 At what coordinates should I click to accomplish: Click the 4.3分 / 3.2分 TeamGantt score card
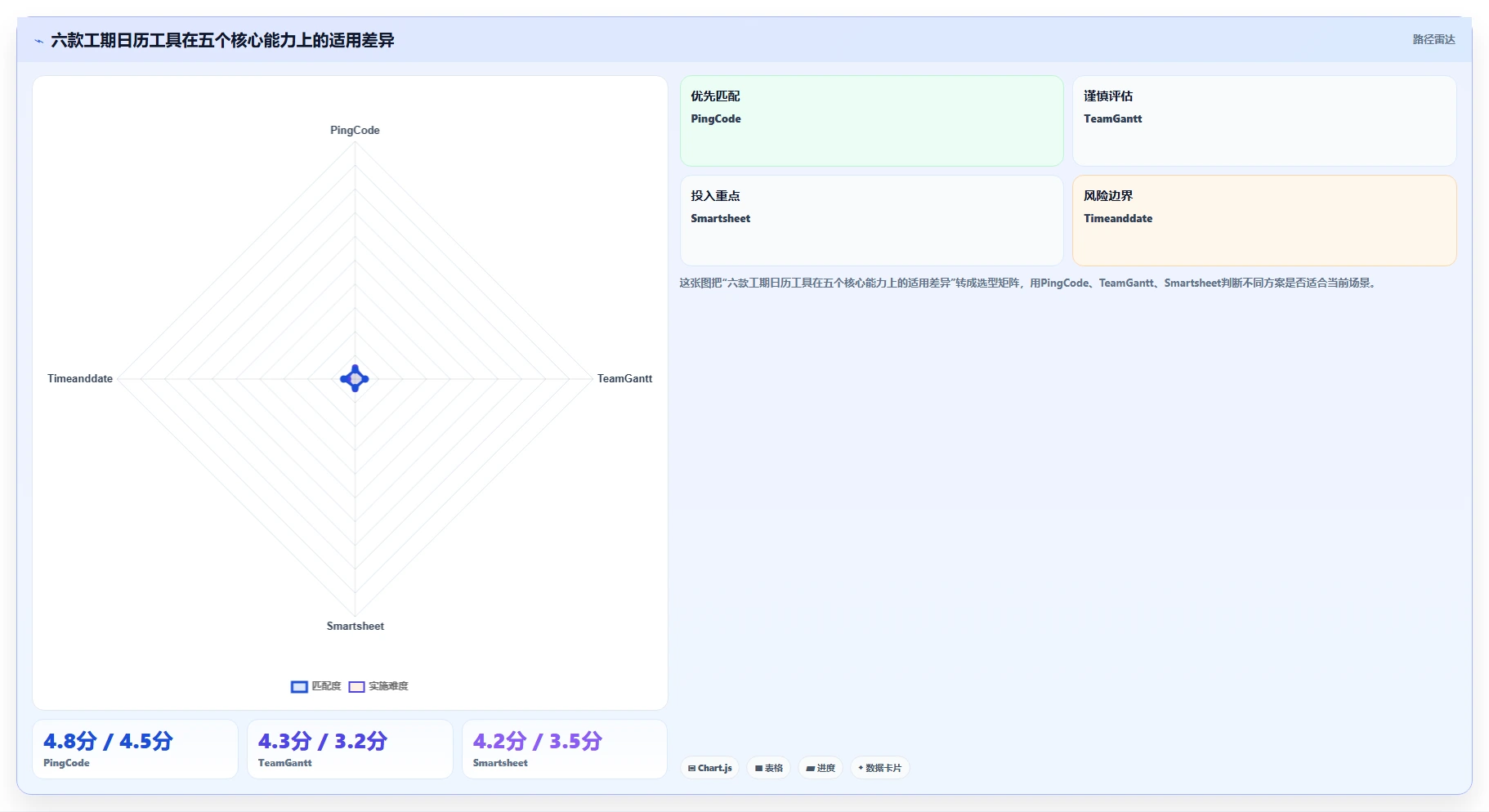click(x=350, y=749)
